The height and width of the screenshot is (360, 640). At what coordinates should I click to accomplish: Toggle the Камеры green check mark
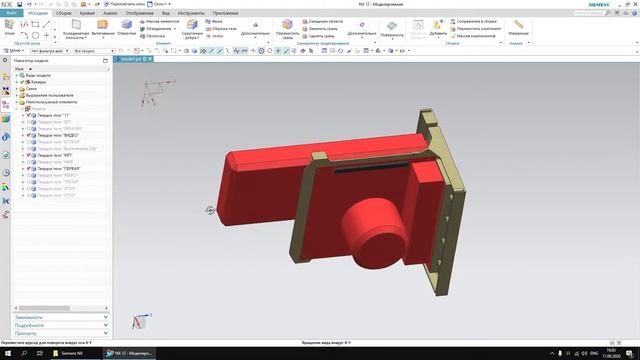point(23,82)
